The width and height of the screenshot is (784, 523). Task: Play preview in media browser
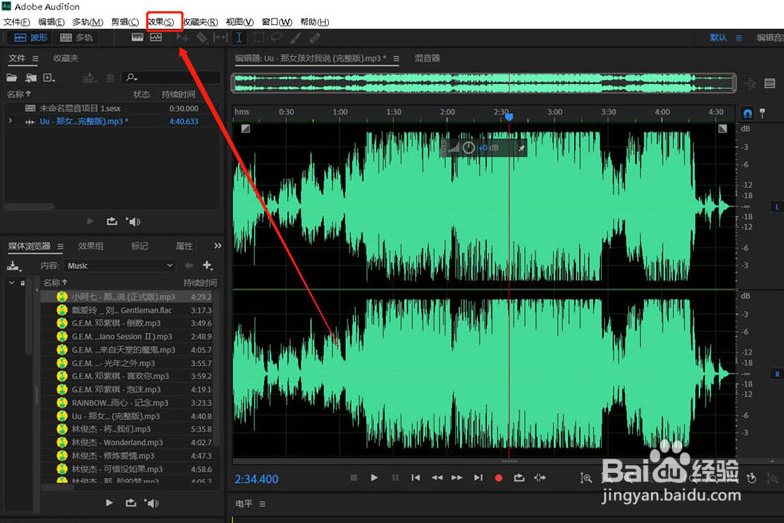[109, 502]
